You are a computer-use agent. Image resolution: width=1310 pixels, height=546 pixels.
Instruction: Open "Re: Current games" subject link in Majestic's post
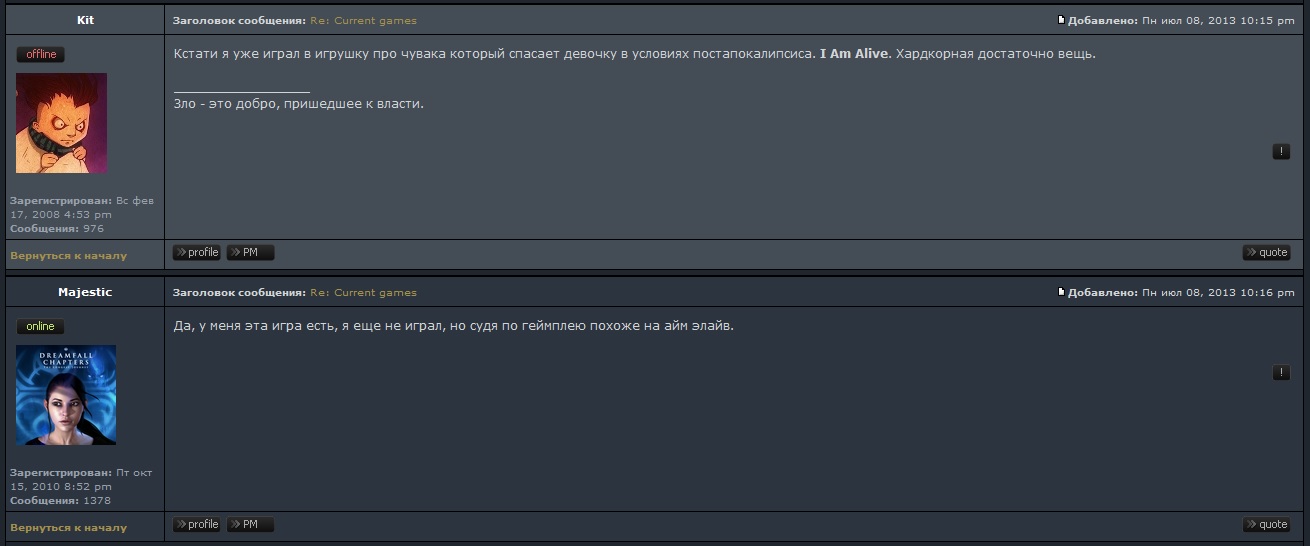point(363,293)
